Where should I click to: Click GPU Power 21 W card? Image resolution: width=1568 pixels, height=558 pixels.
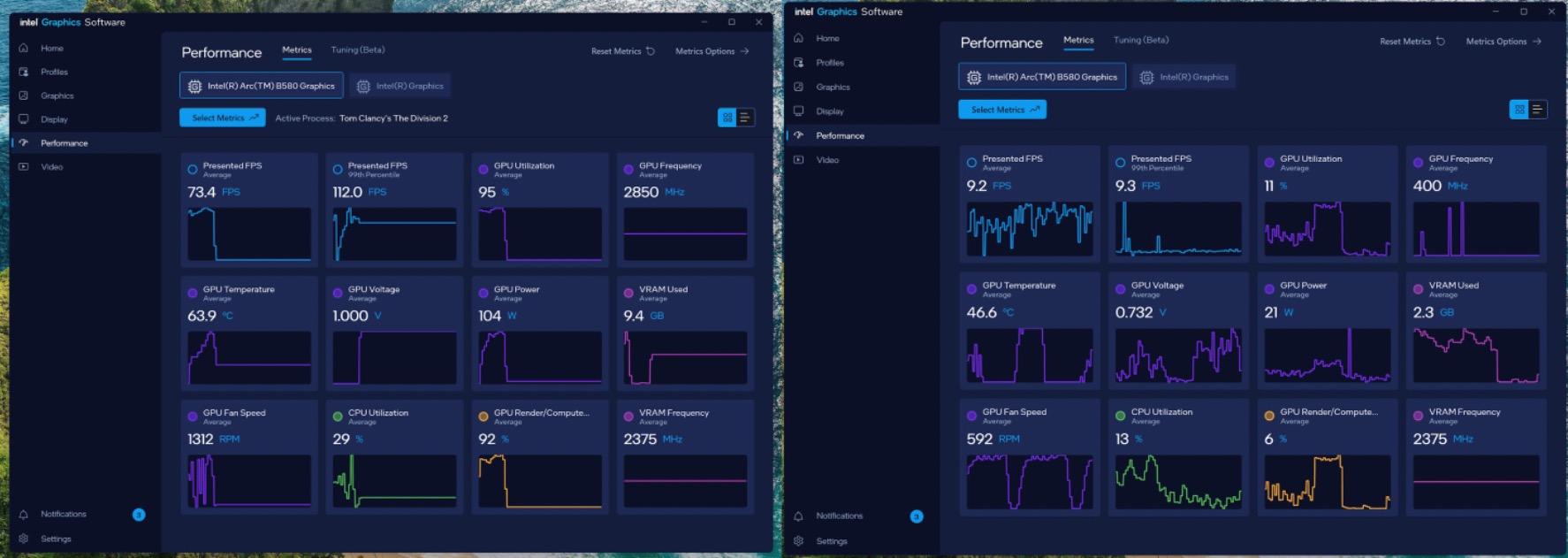point(1328,331)
